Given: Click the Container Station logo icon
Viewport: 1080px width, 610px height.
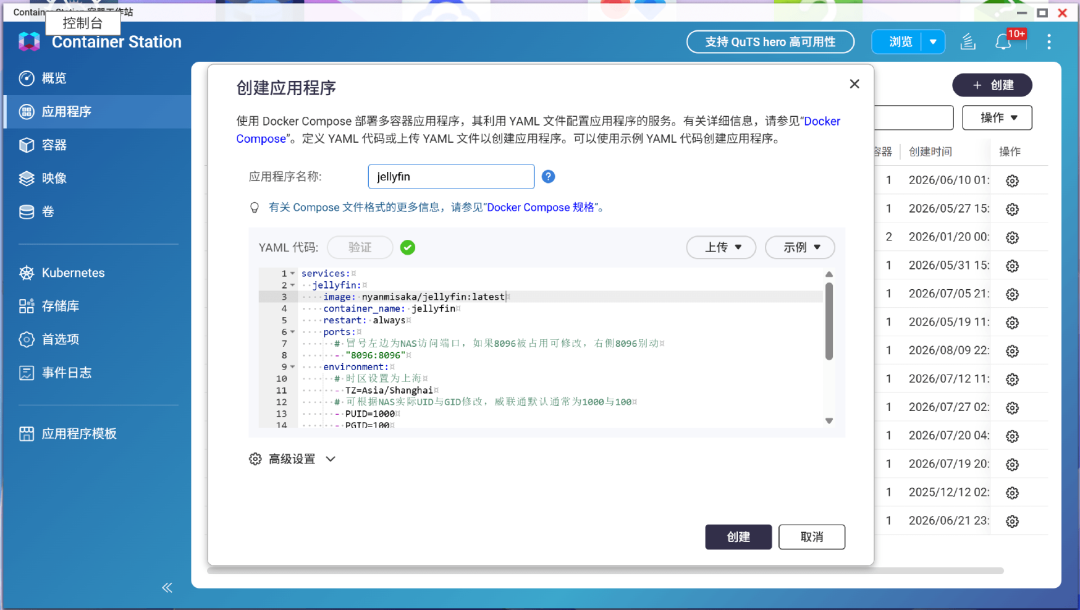Looking at the screenshot, I should (x=29, y=42).
